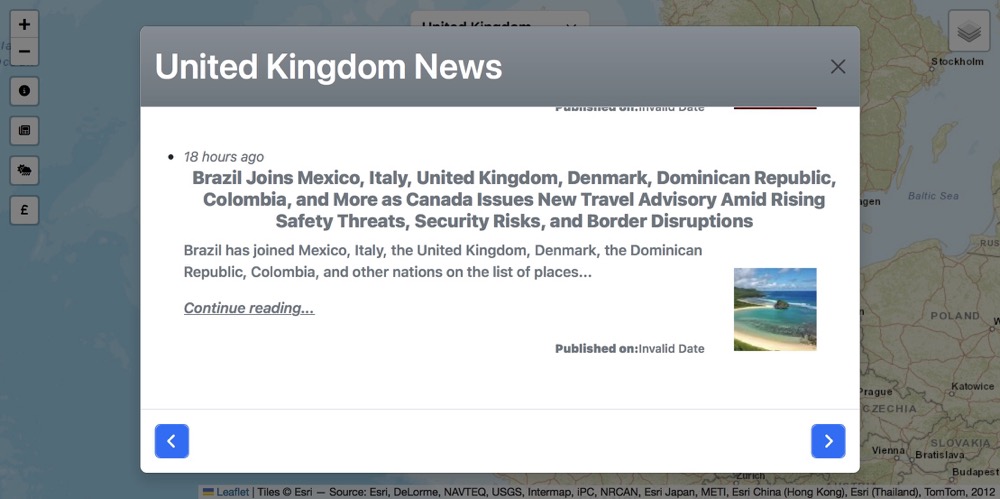Viewport: 1000px width, 499px height.
Task: Click the article summary text about Brazil
Action: tap(443, 261)
